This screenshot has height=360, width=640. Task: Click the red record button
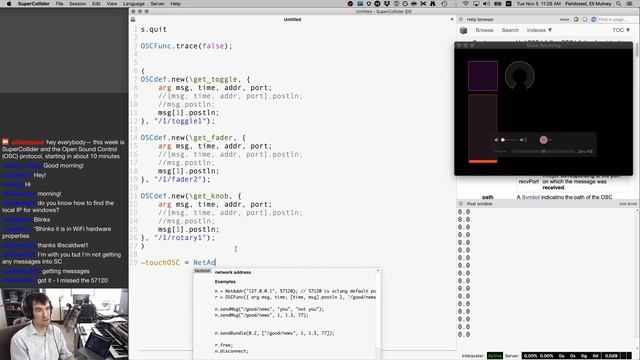543,140
